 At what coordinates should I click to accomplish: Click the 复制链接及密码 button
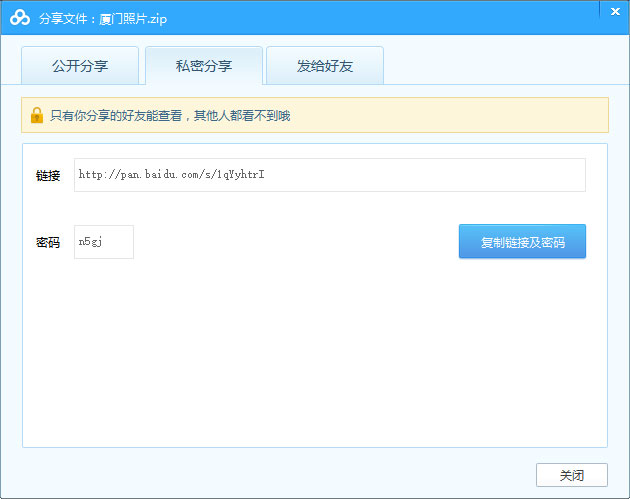(x=522, y=241)
